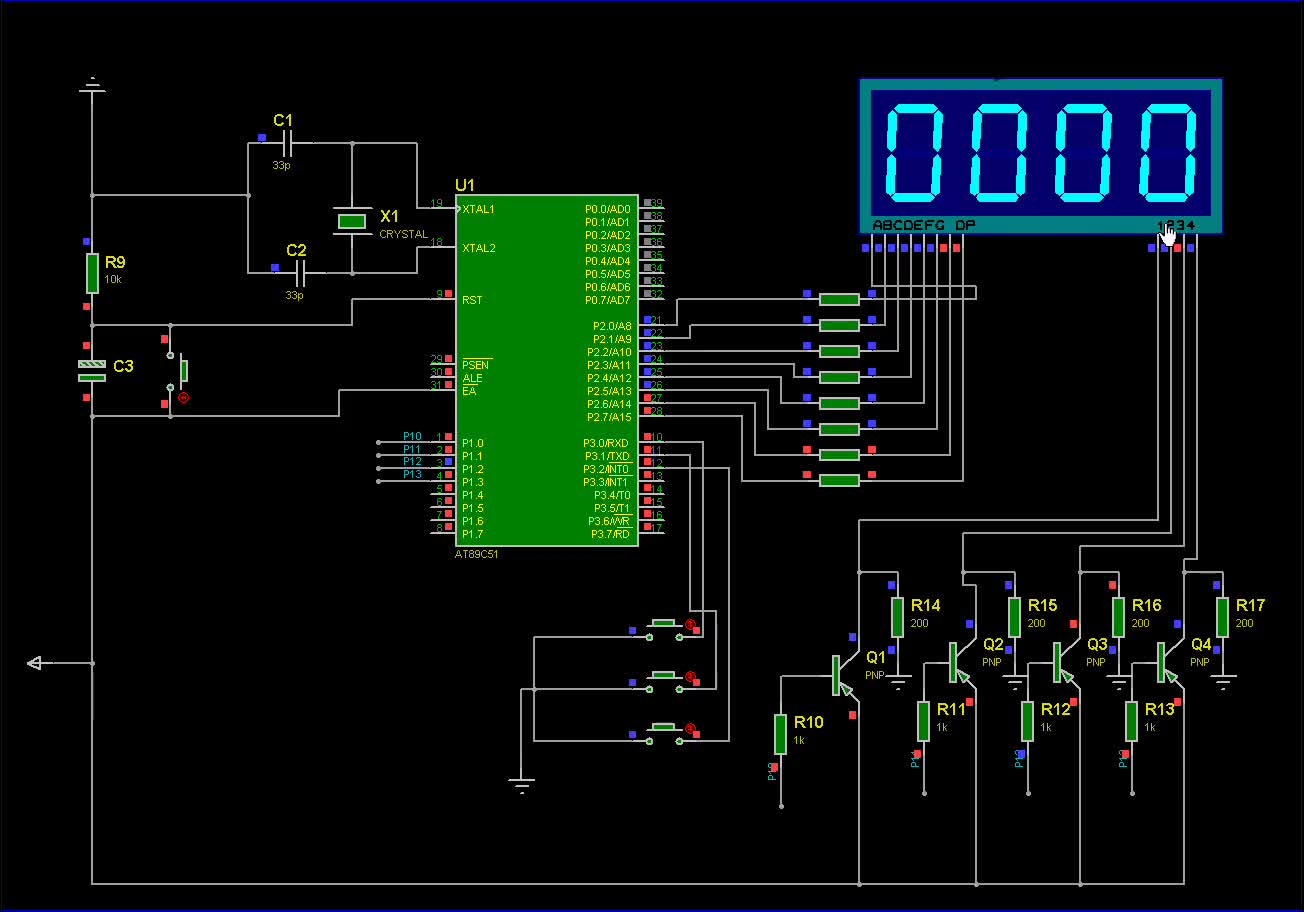Click the RST pin label

(x=472, y=300)
